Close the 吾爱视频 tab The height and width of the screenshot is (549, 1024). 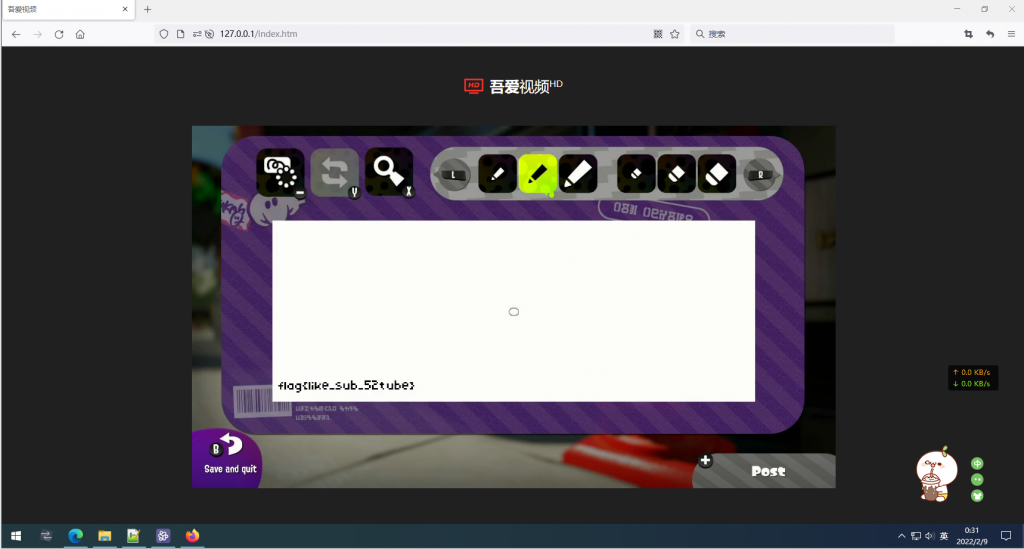[125, 9]
